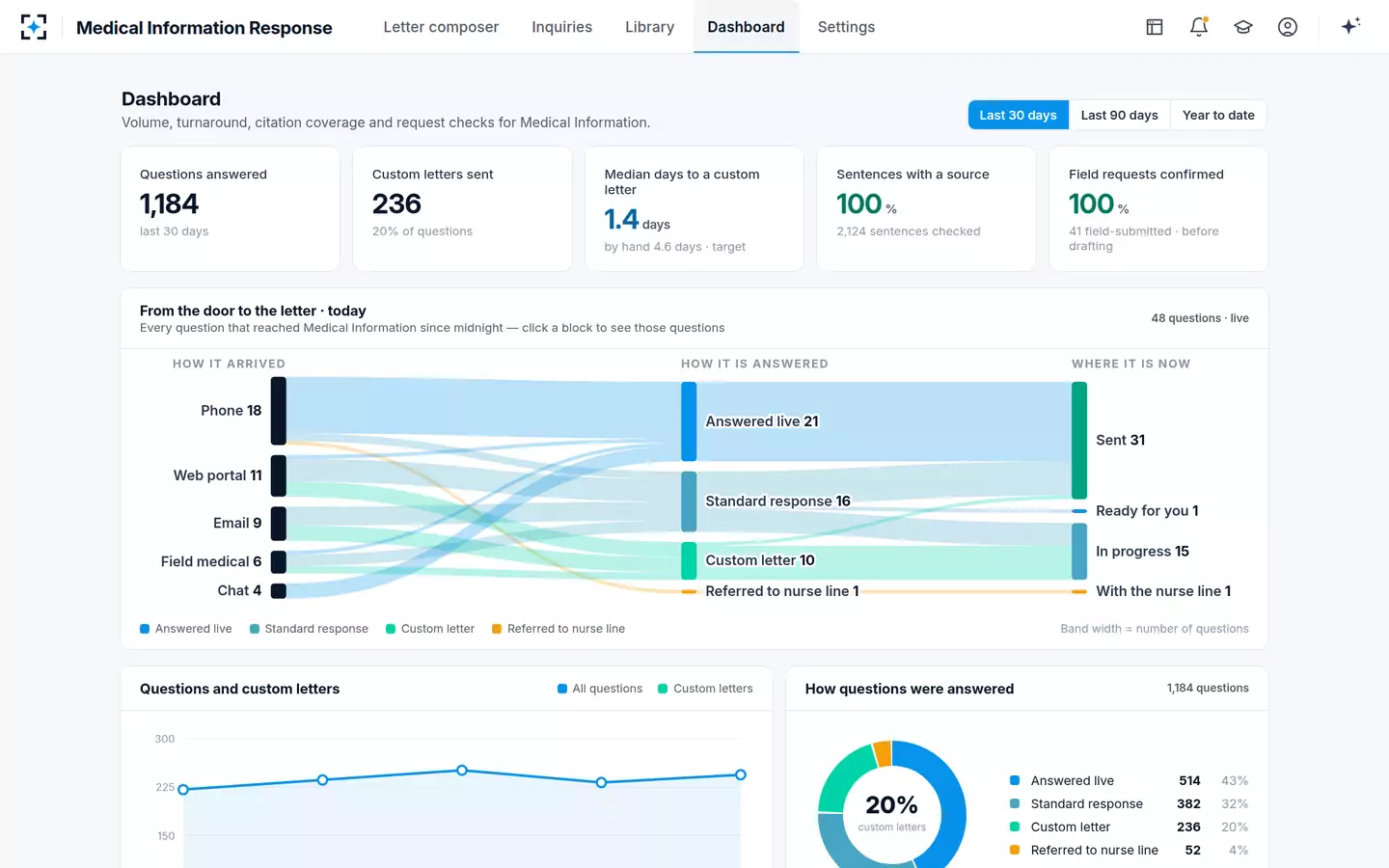This screenshot has height=868, width=1389.
Task: Open the Answered live 21 block
Action: 689,421
